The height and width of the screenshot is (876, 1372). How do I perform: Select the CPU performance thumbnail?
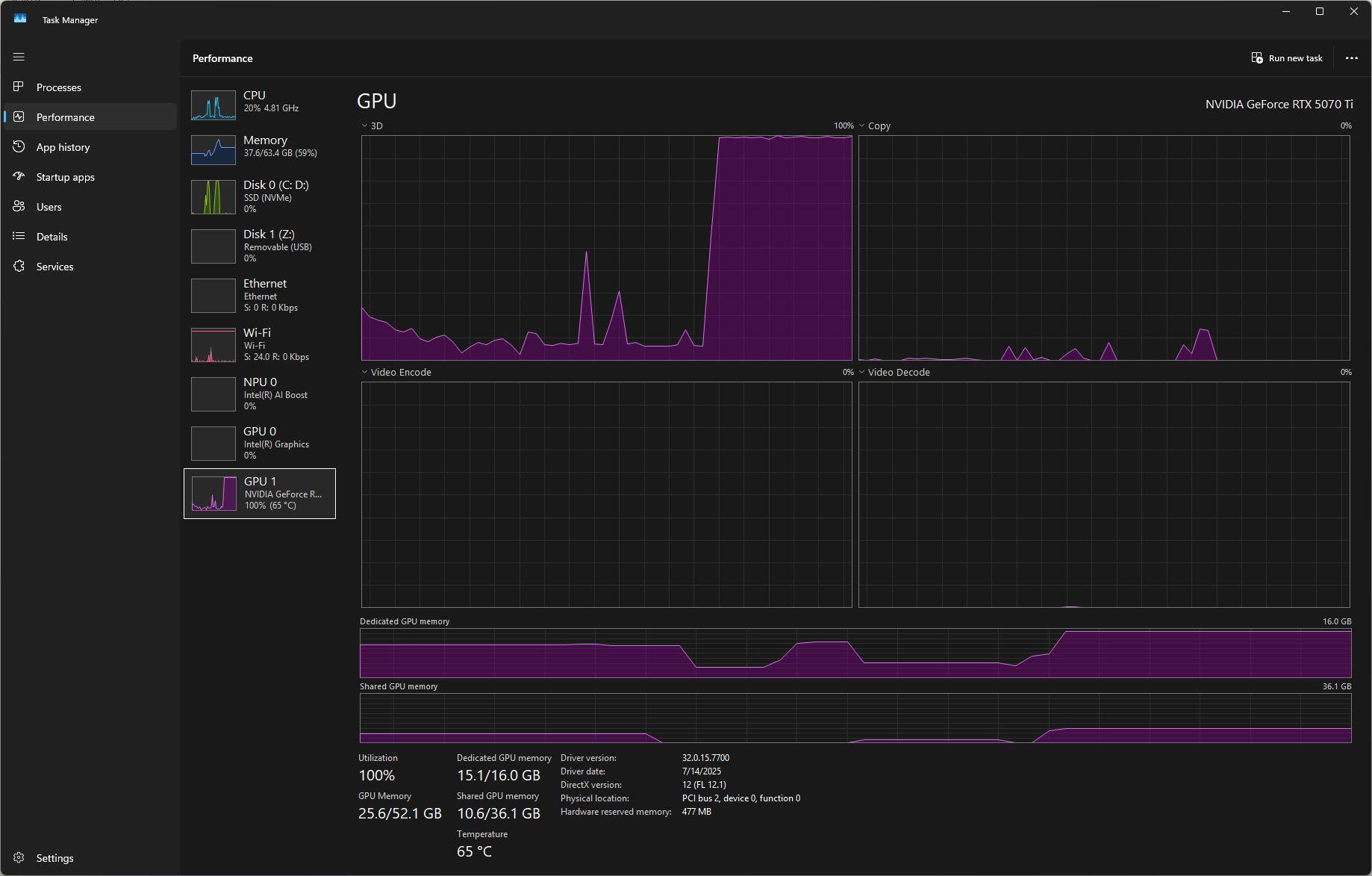[213, 105]
